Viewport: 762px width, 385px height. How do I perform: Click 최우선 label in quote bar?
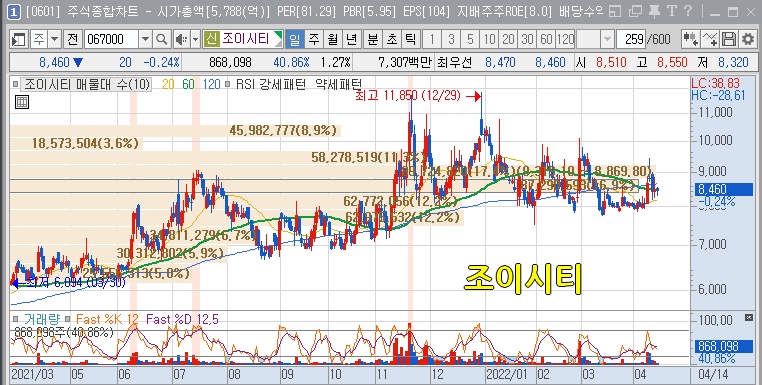coord(454,62)
